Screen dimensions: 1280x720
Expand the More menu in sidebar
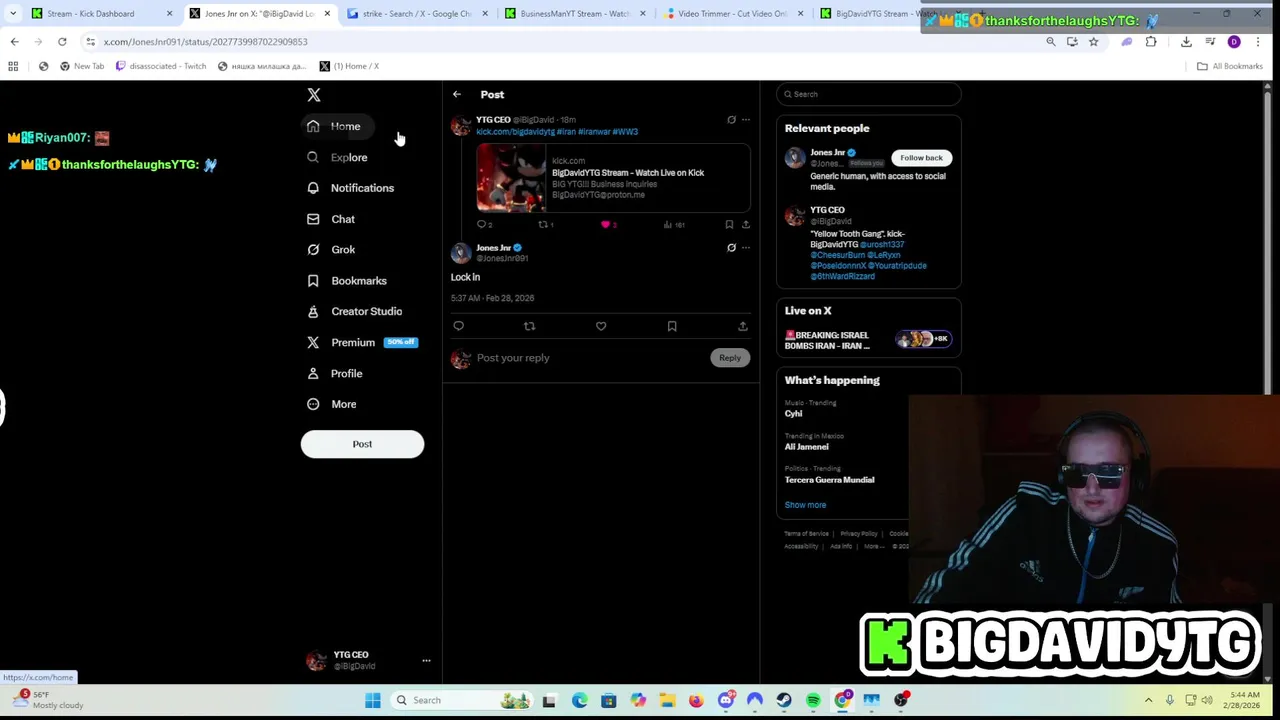[x=332, y=404]
